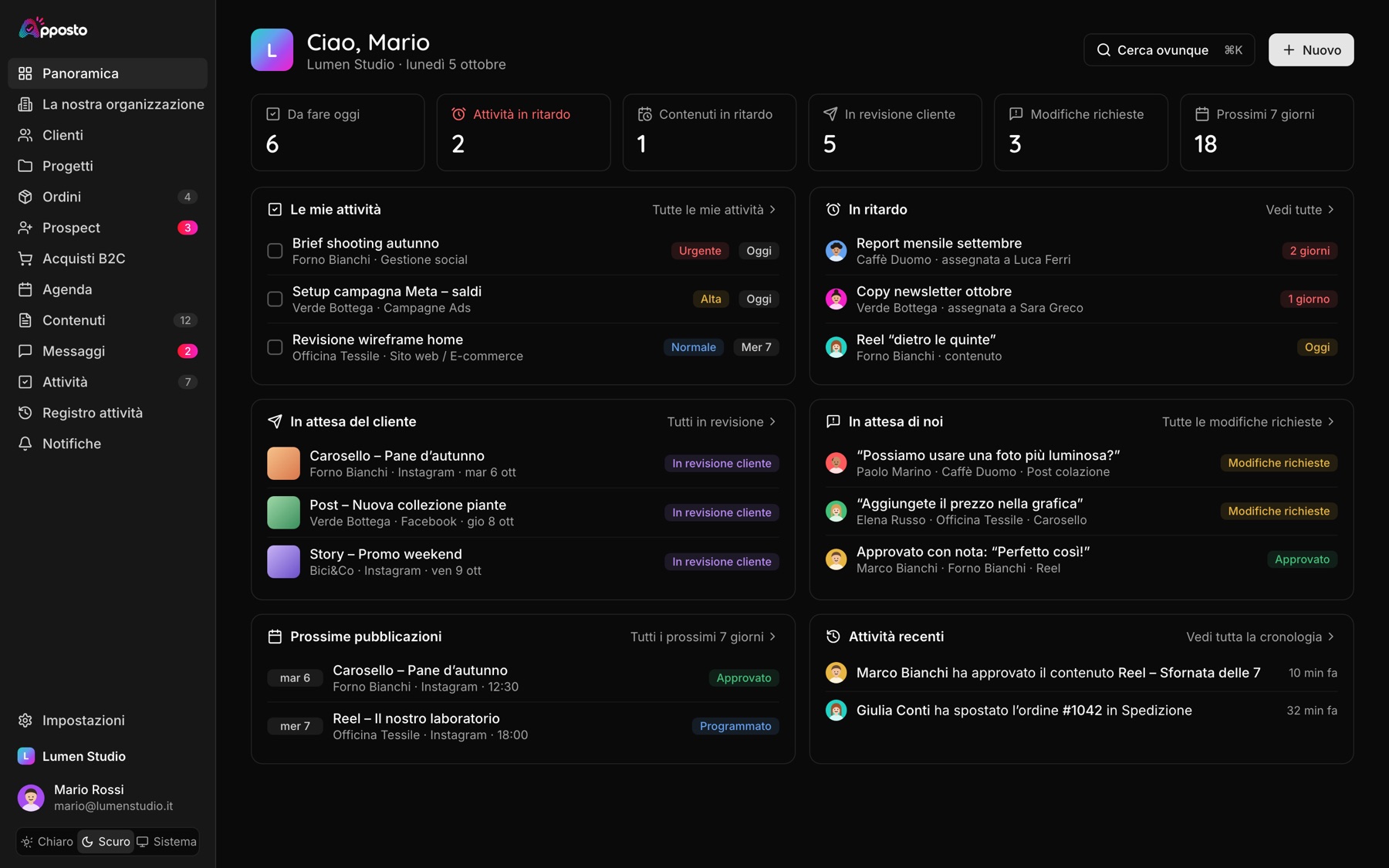Open Vedi tutte in In ritardo panel
The height and width of the screenshot is (868, 1389).
(1300, 210)
